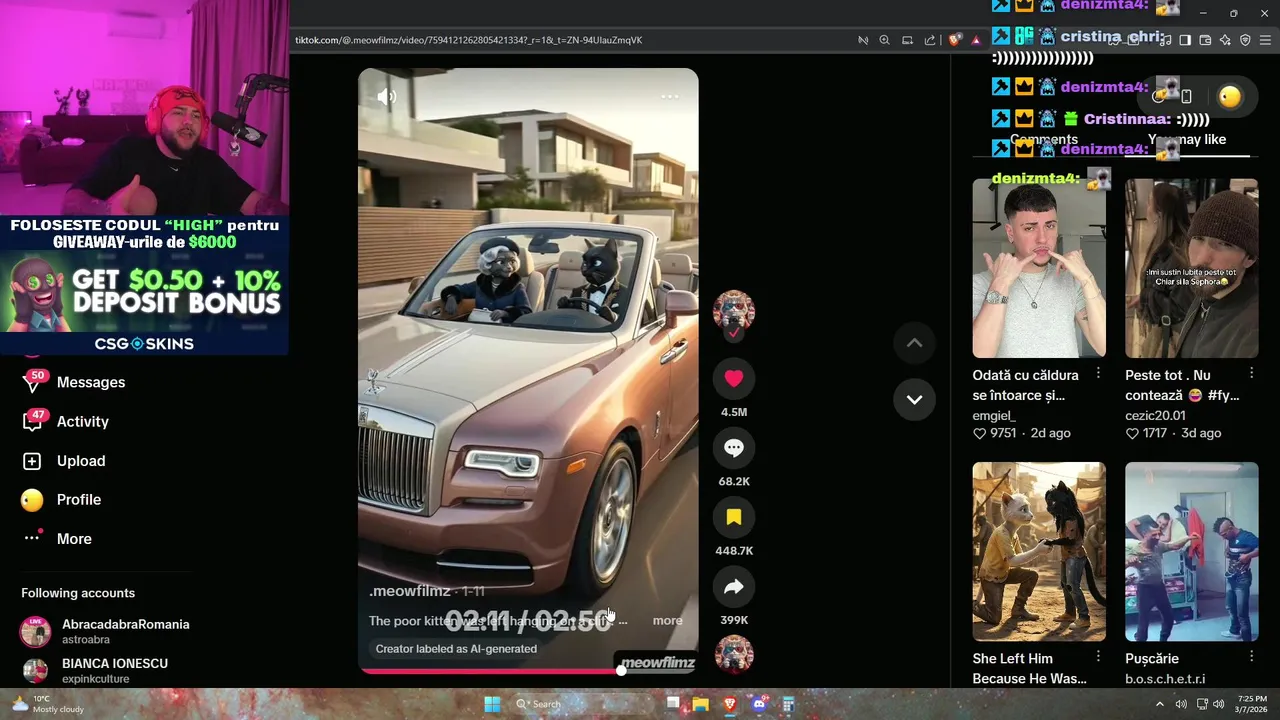
Task: Open the clock showing 7:25 PM
Action: pos(1251,704)
